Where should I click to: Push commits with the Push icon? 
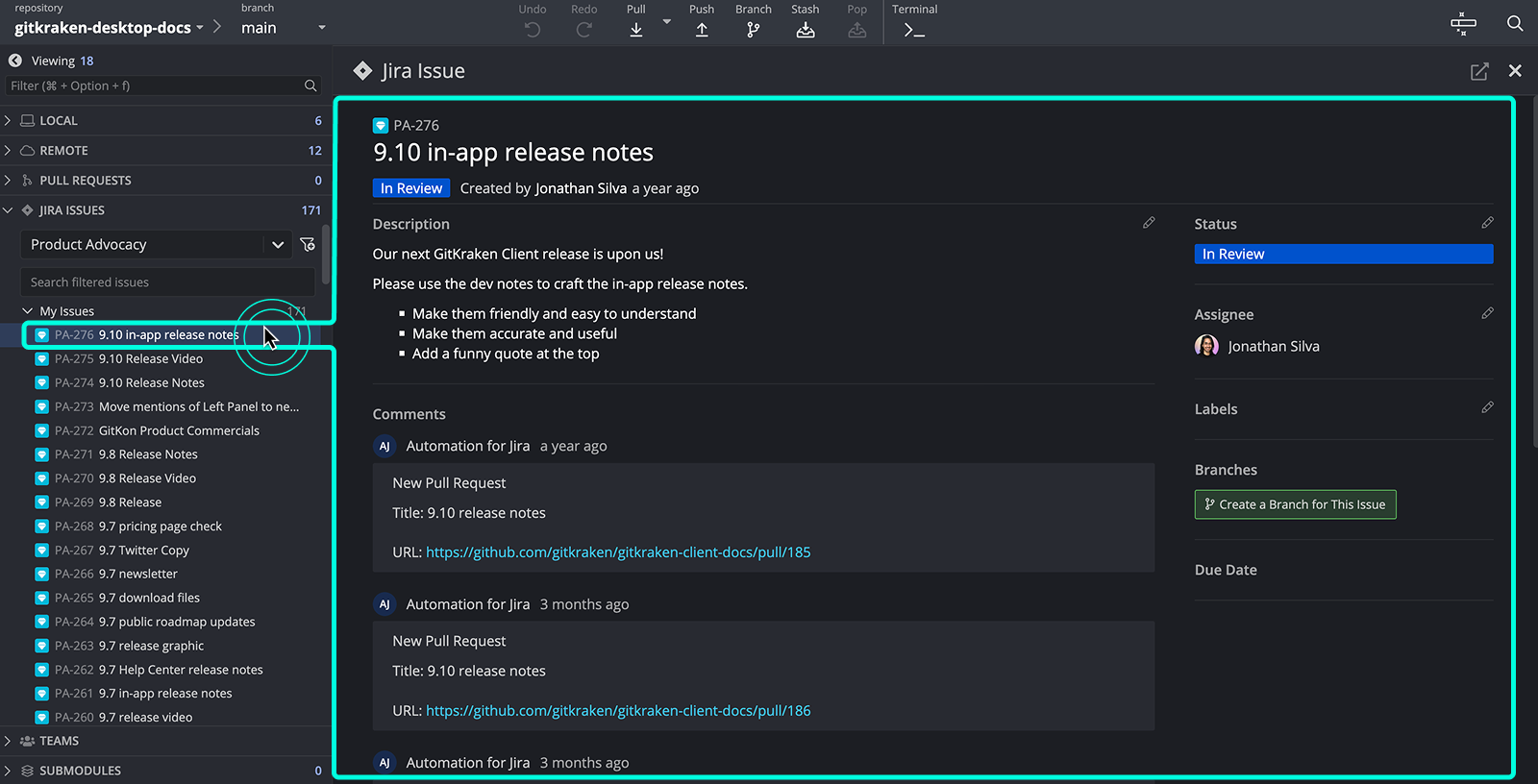pyautogui.click(x=702, y=30)
